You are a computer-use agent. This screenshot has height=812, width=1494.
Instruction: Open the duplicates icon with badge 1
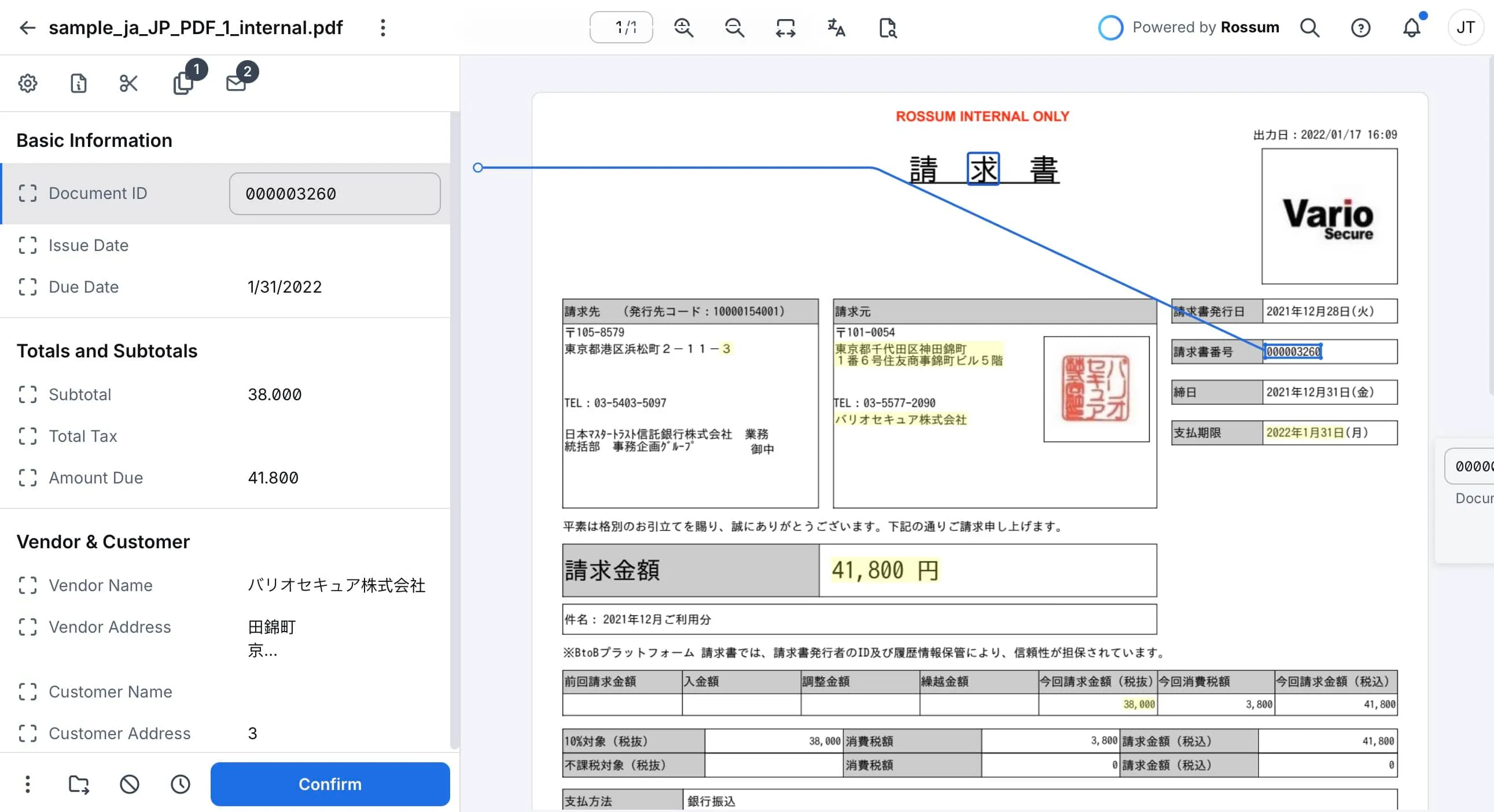pos(182,83)
